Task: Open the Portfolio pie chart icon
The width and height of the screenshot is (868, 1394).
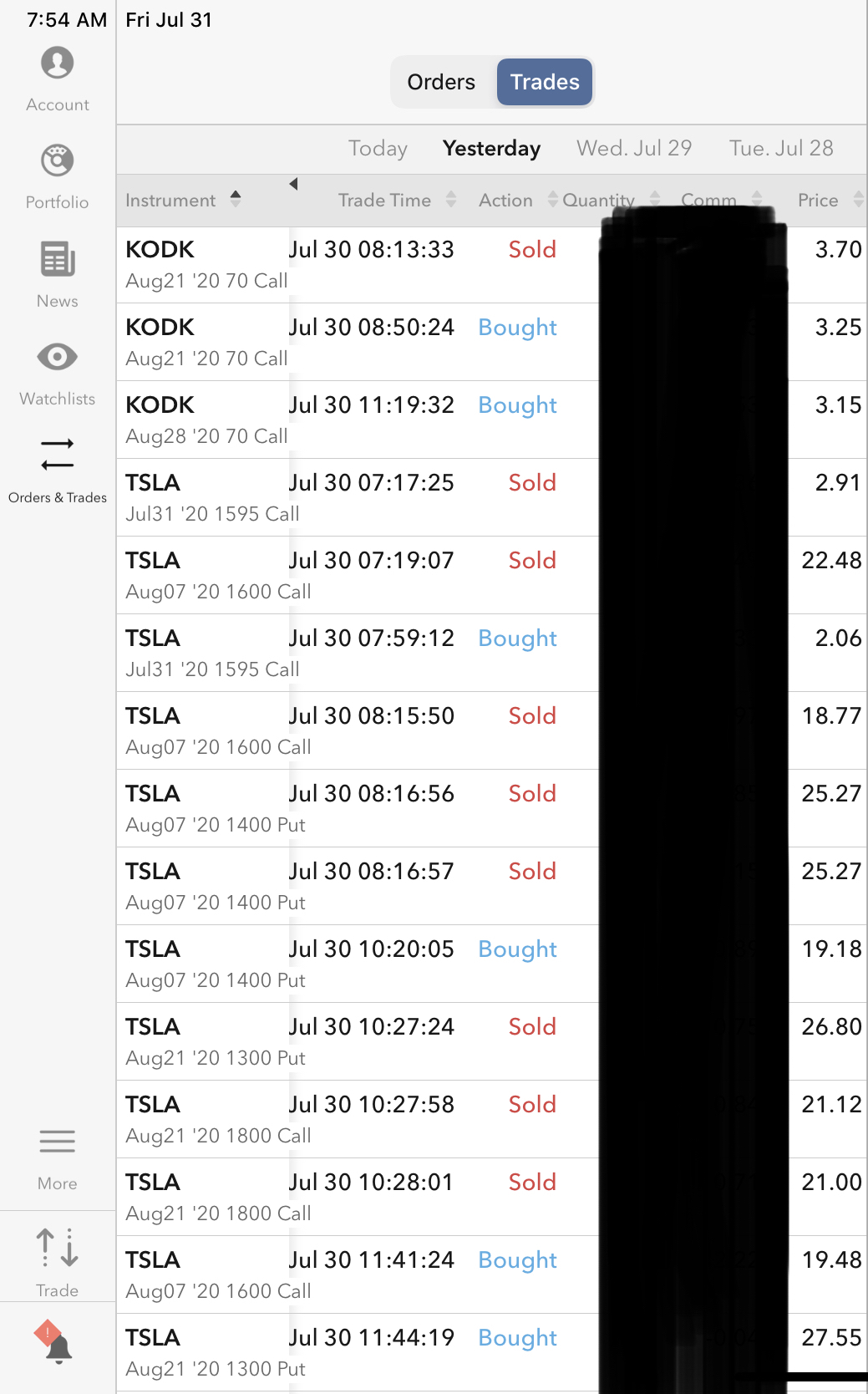Action: (x=57, y=160)
